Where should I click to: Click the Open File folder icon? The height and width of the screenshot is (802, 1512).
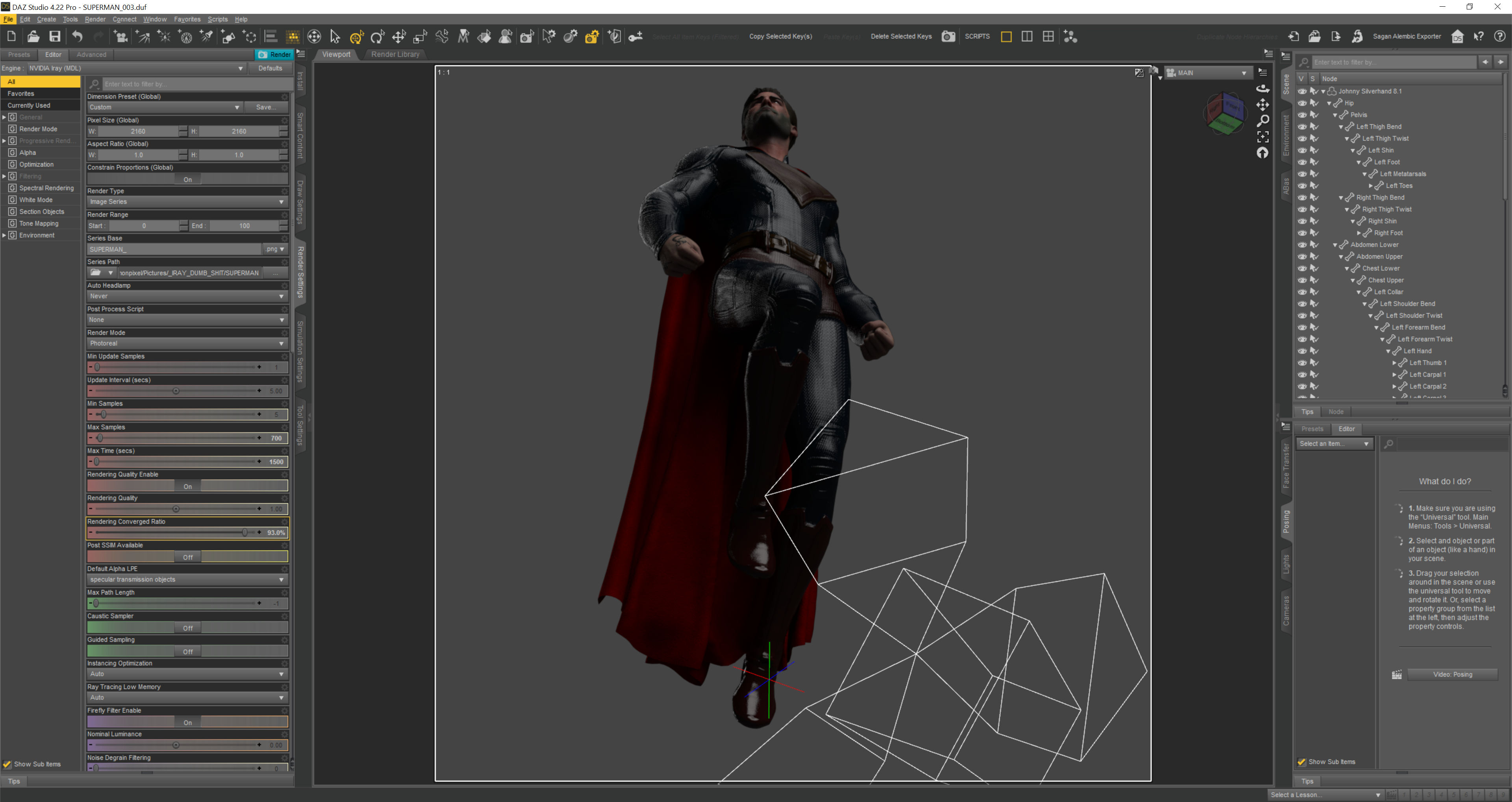pos(33,36)
